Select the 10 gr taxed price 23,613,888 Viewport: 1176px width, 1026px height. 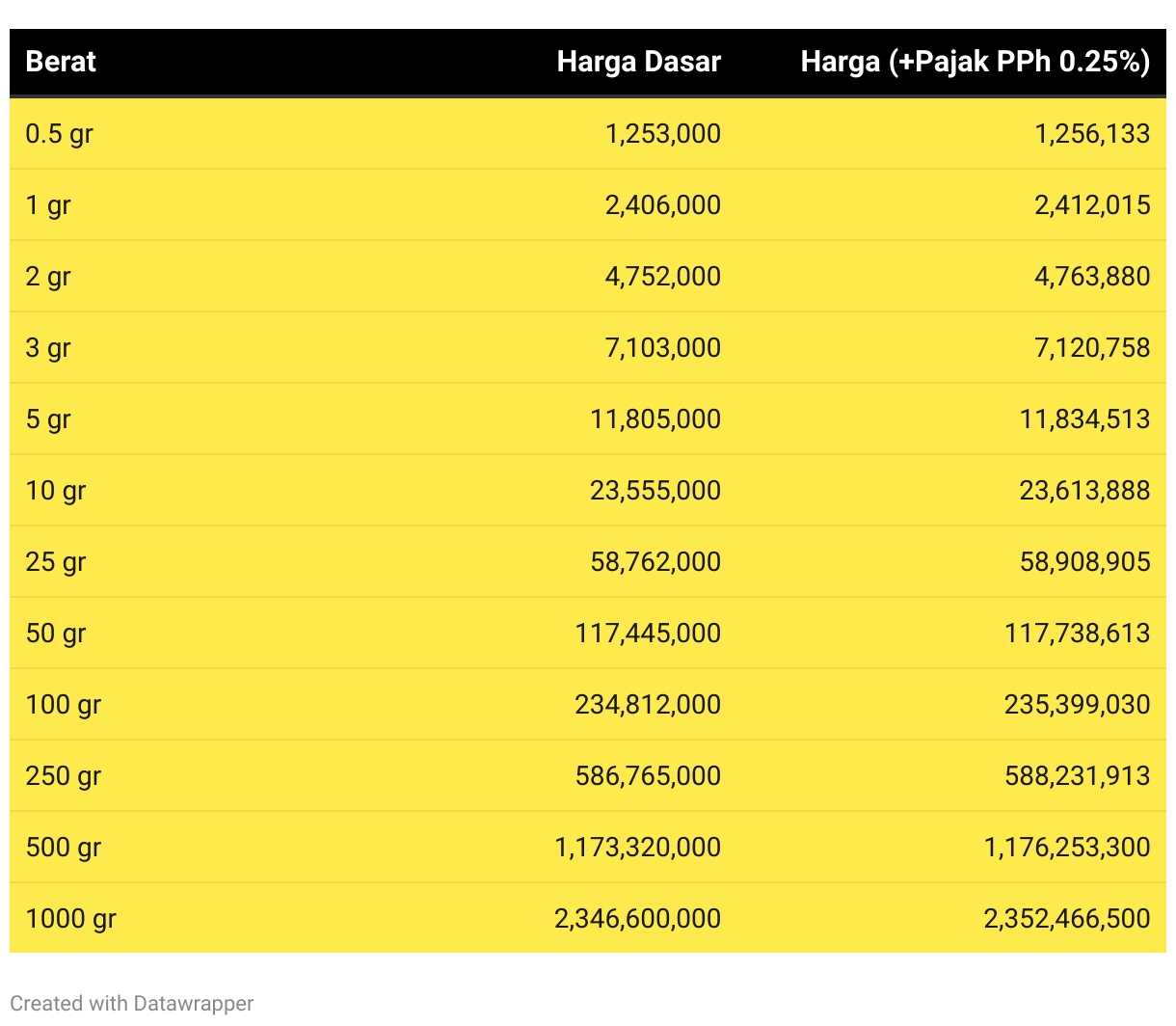click(x=1084, y=490)
